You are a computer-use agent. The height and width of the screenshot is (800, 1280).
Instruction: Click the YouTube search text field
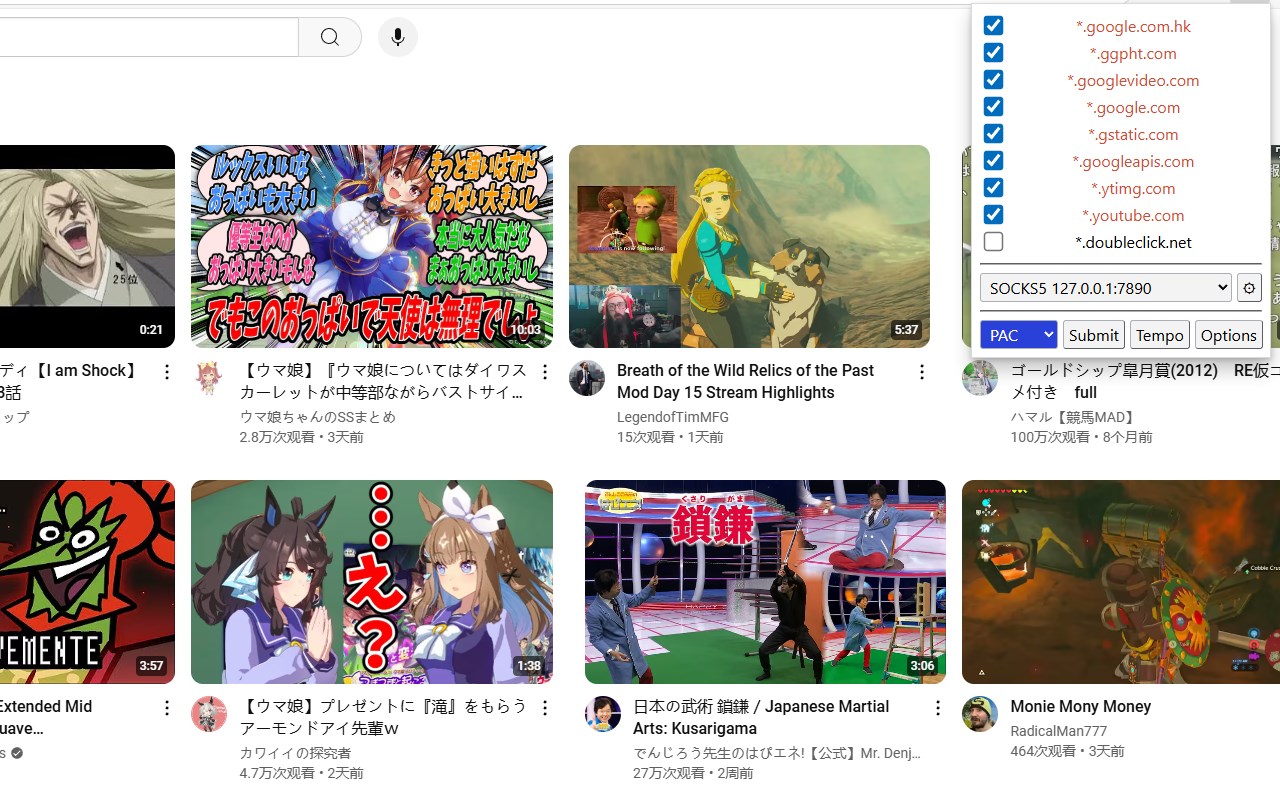tap(149, 37)
